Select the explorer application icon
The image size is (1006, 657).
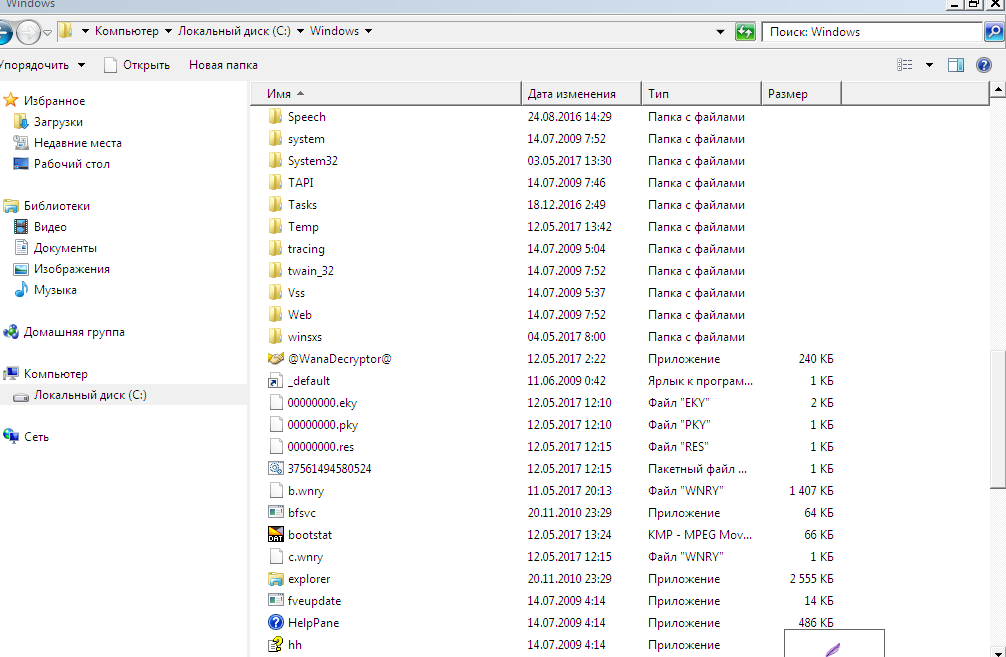[275, 579]
